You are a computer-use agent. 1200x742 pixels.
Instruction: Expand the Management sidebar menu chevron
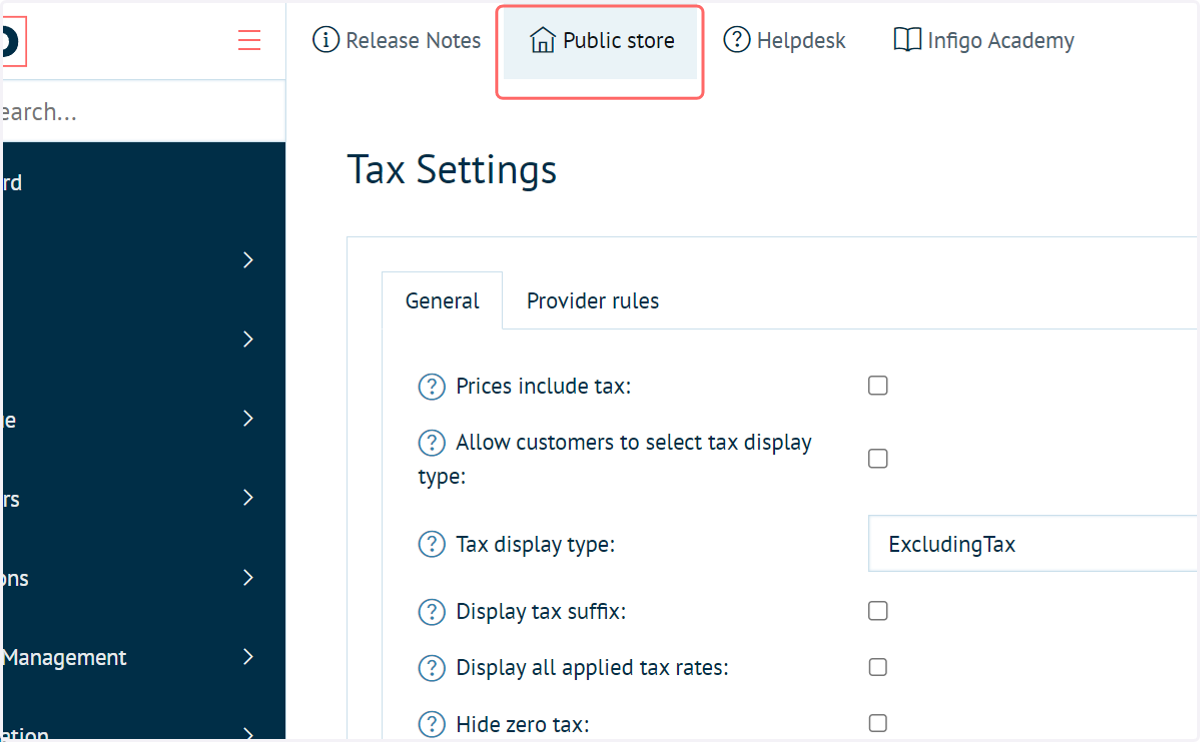tap(248, 657)
